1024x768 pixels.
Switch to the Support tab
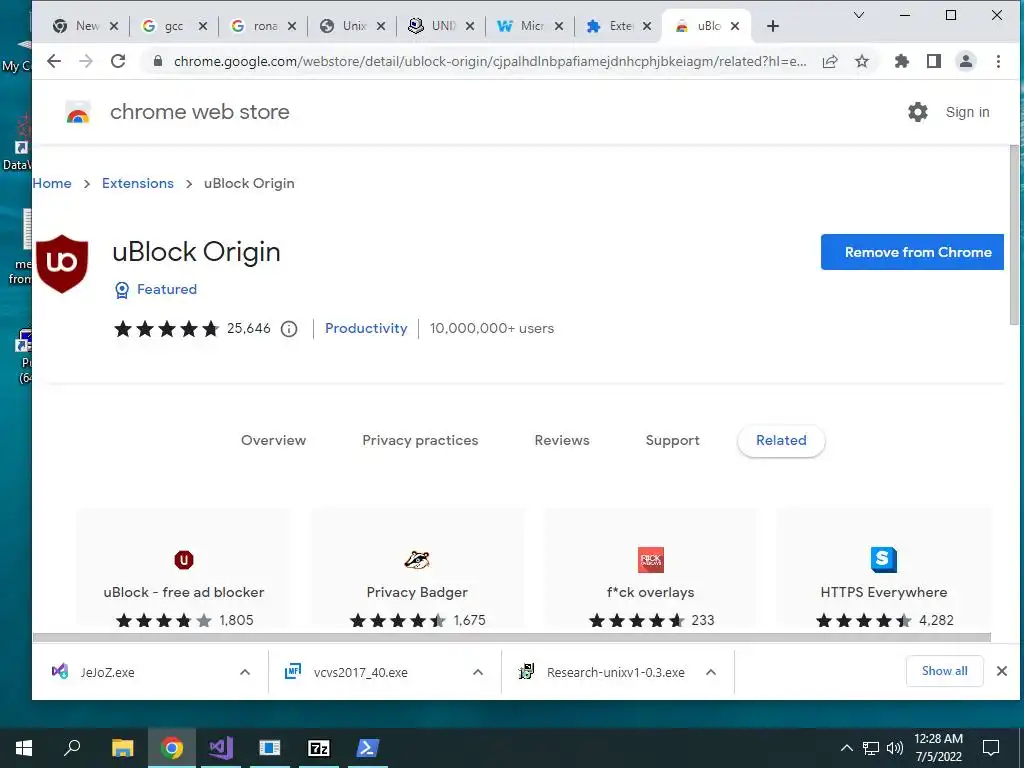(673, 441)
